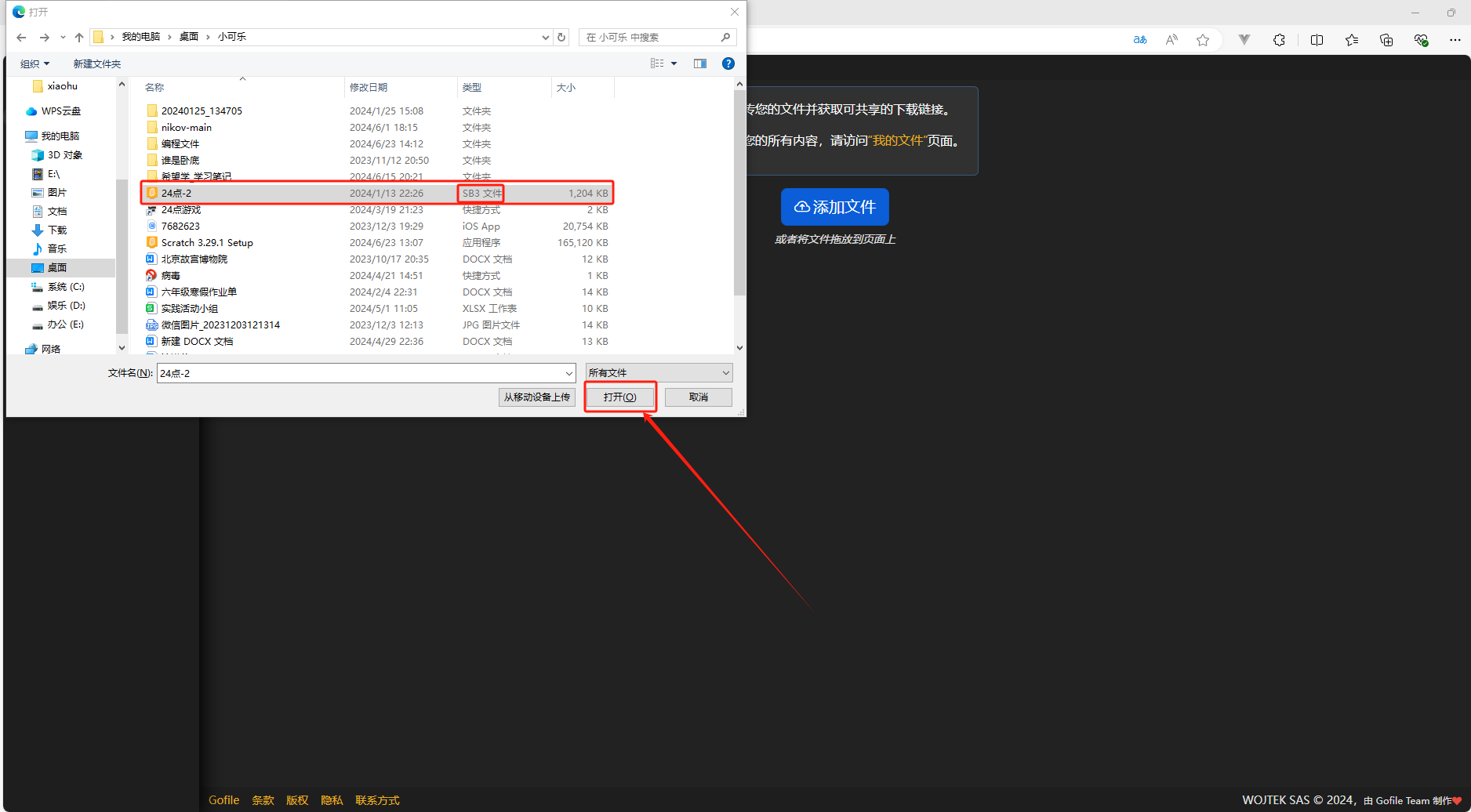This screenshot has width=1471, height=812.
Task: Open the Collections icon in Edge toolbar
Action: pyautogui.click(x=1386, y=40)
